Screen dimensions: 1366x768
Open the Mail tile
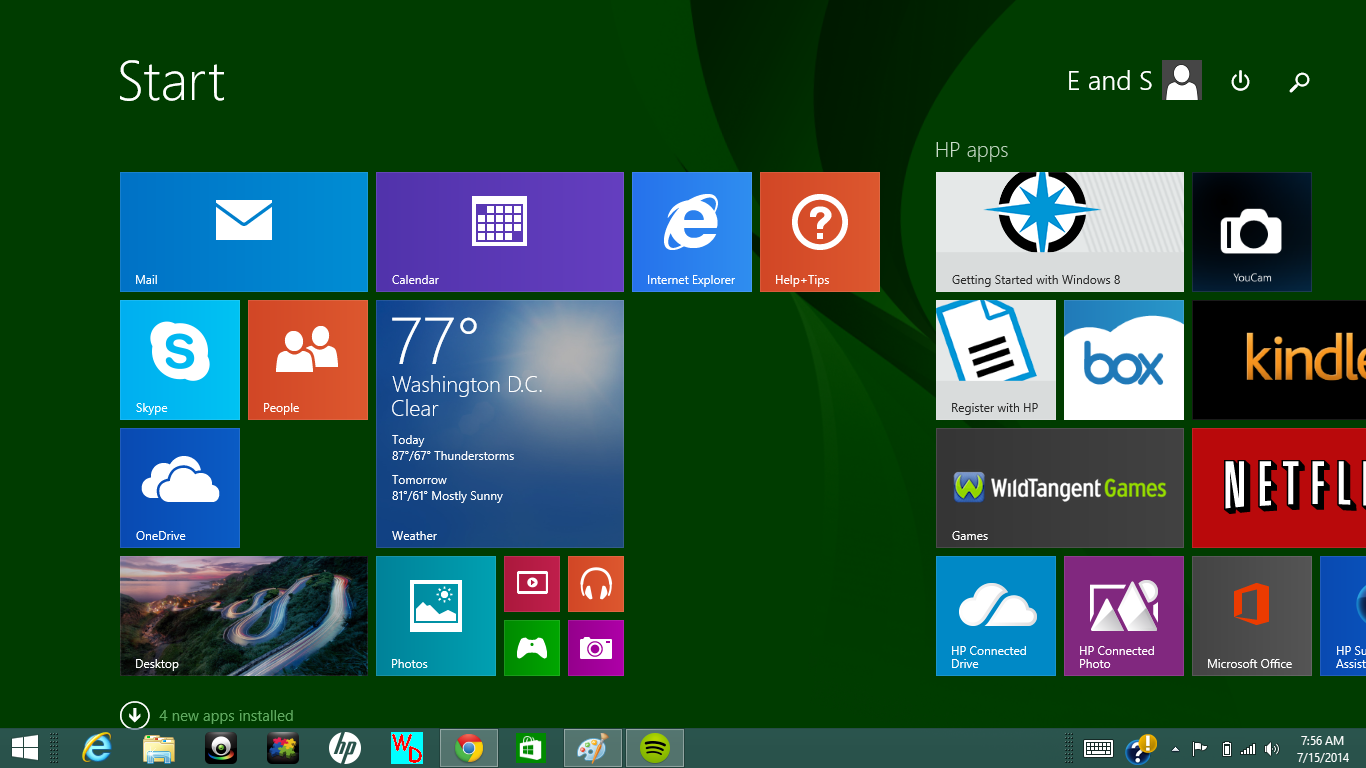(244, 232)
